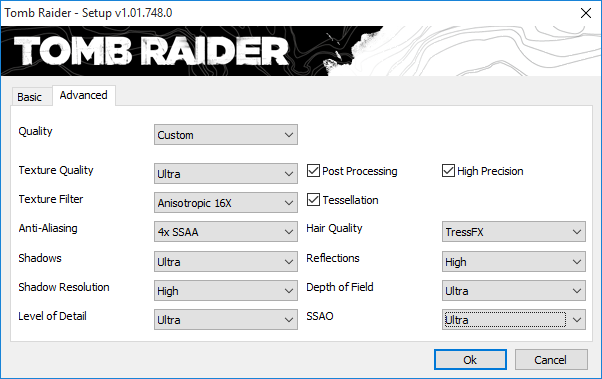
Task: Switch to the Basic tab
Action: coord(31,96)
